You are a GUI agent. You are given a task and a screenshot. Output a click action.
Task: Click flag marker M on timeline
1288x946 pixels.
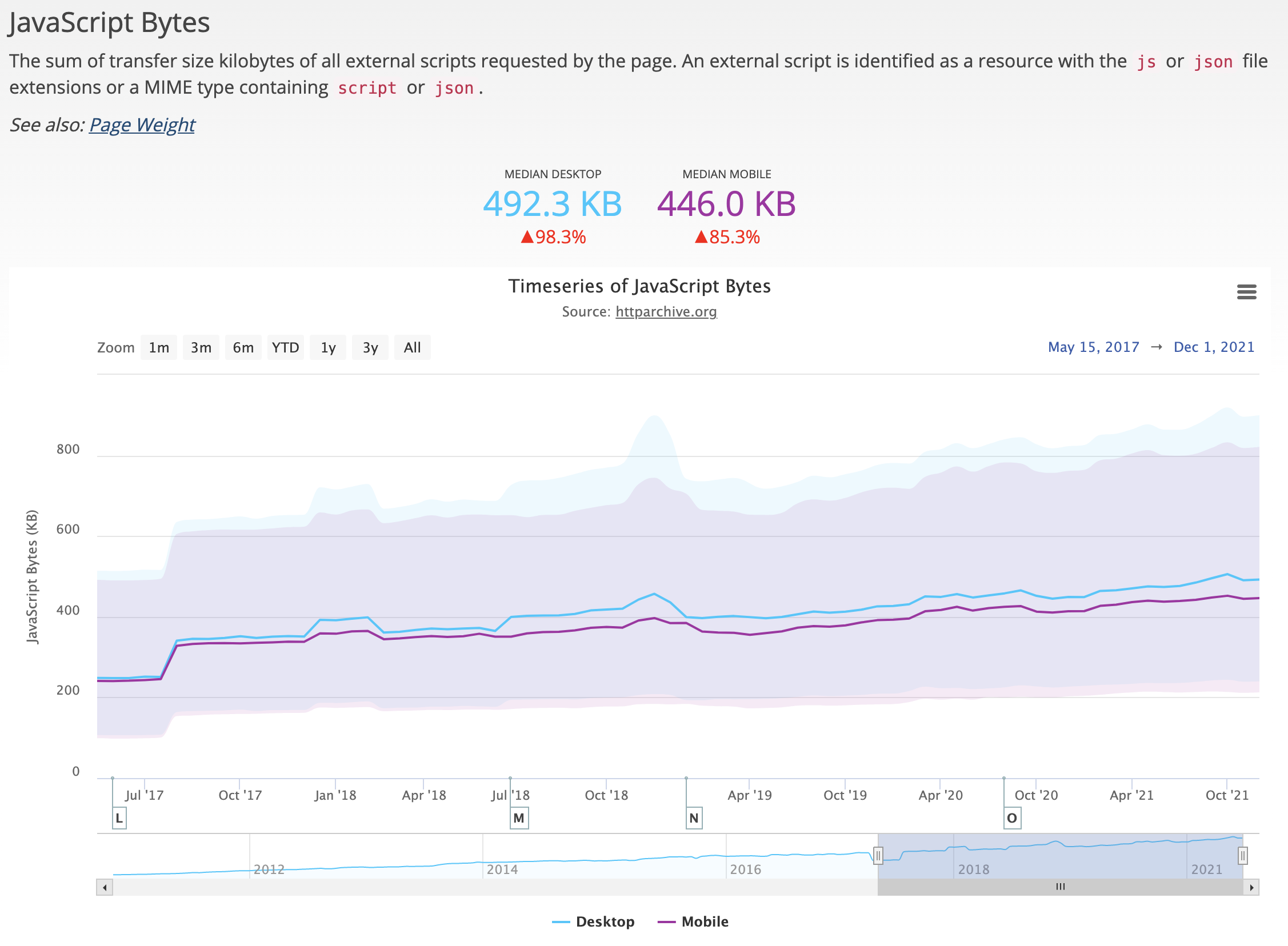pyautogui.click(x=519, y=817)
